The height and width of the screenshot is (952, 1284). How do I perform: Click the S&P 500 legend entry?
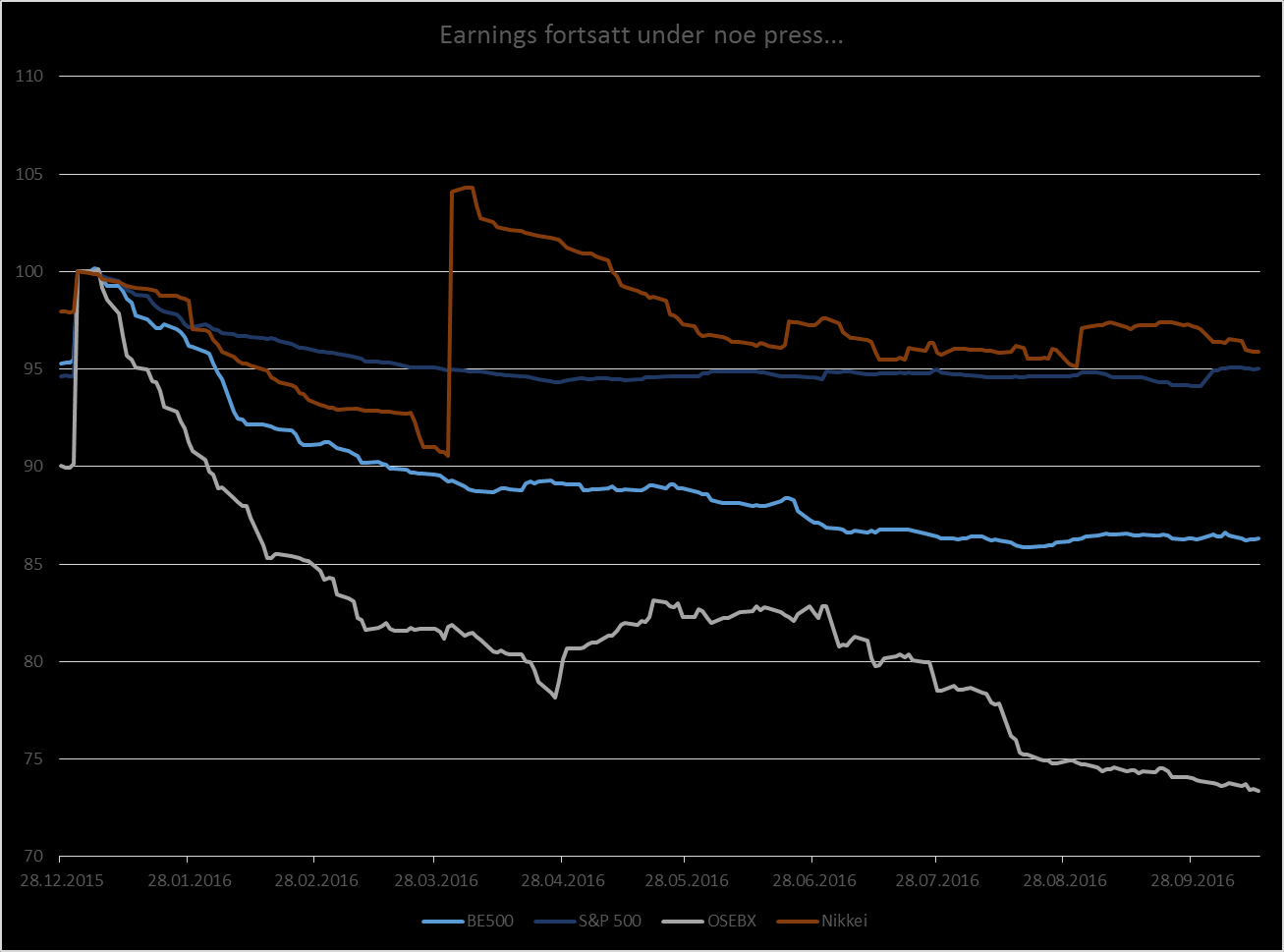(587, 921)
